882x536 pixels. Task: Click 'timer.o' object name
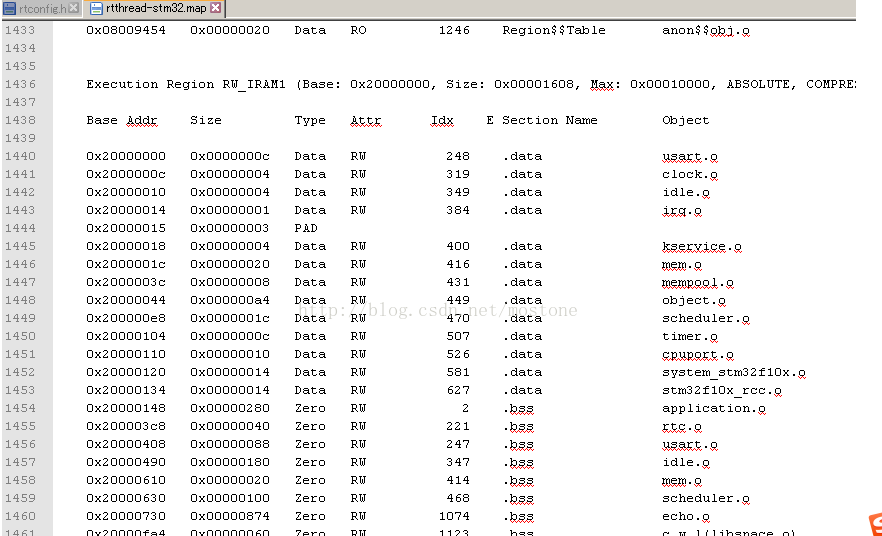point(690,336)
